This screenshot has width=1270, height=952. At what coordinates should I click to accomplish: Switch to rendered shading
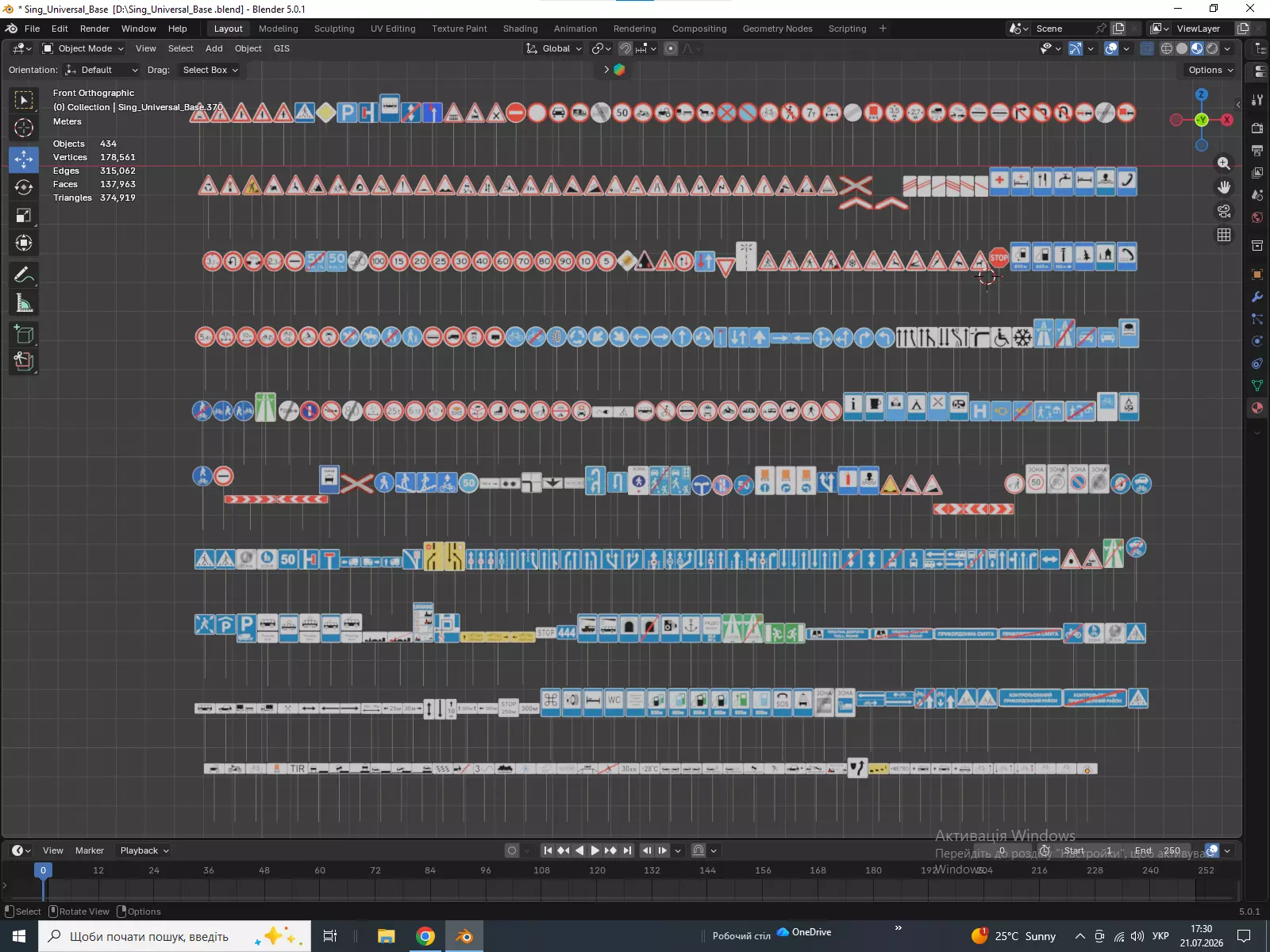pos(1212,48)
